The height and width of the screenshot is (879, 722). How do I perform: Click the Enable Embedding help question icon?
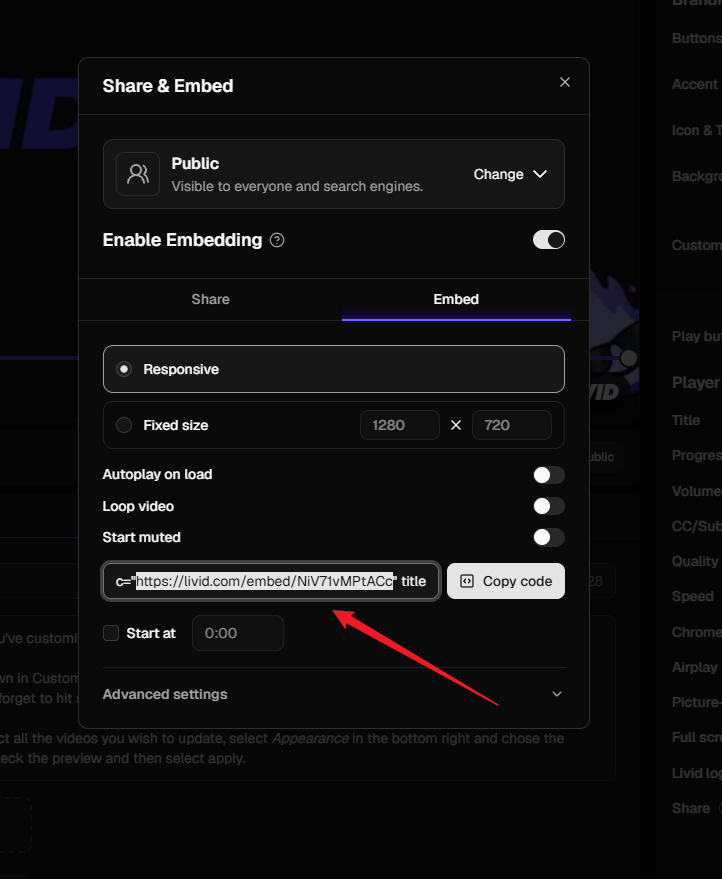coord(277,240)
